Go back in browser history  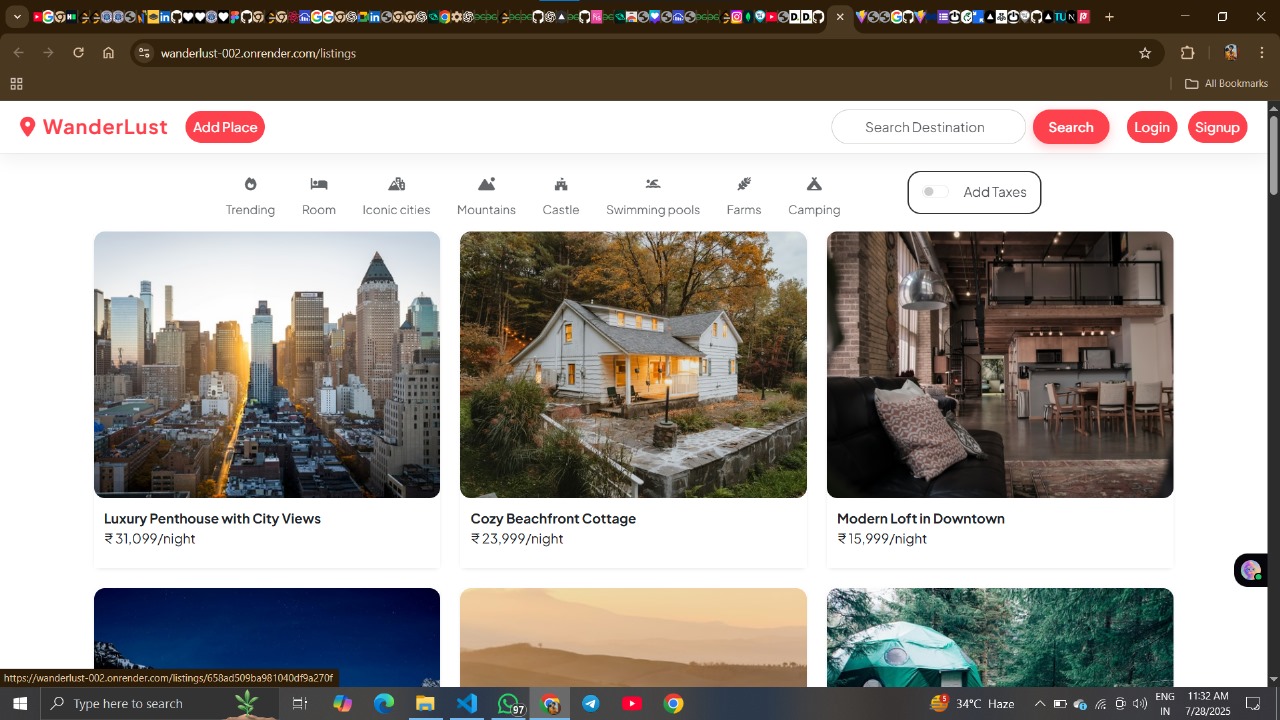18,53
